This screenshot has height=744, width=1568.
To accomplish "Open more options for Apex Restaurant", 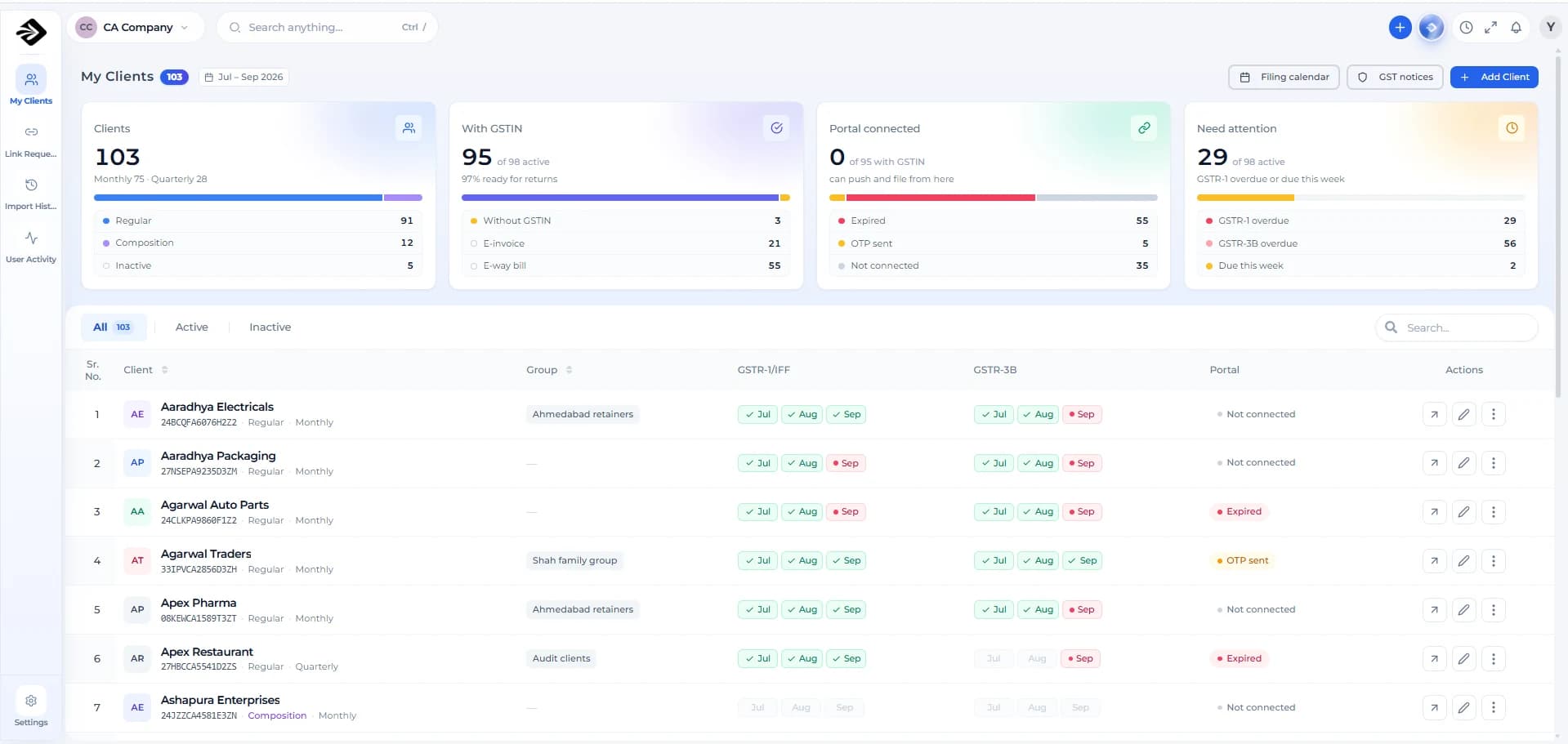I will (x=1493, y=659).
